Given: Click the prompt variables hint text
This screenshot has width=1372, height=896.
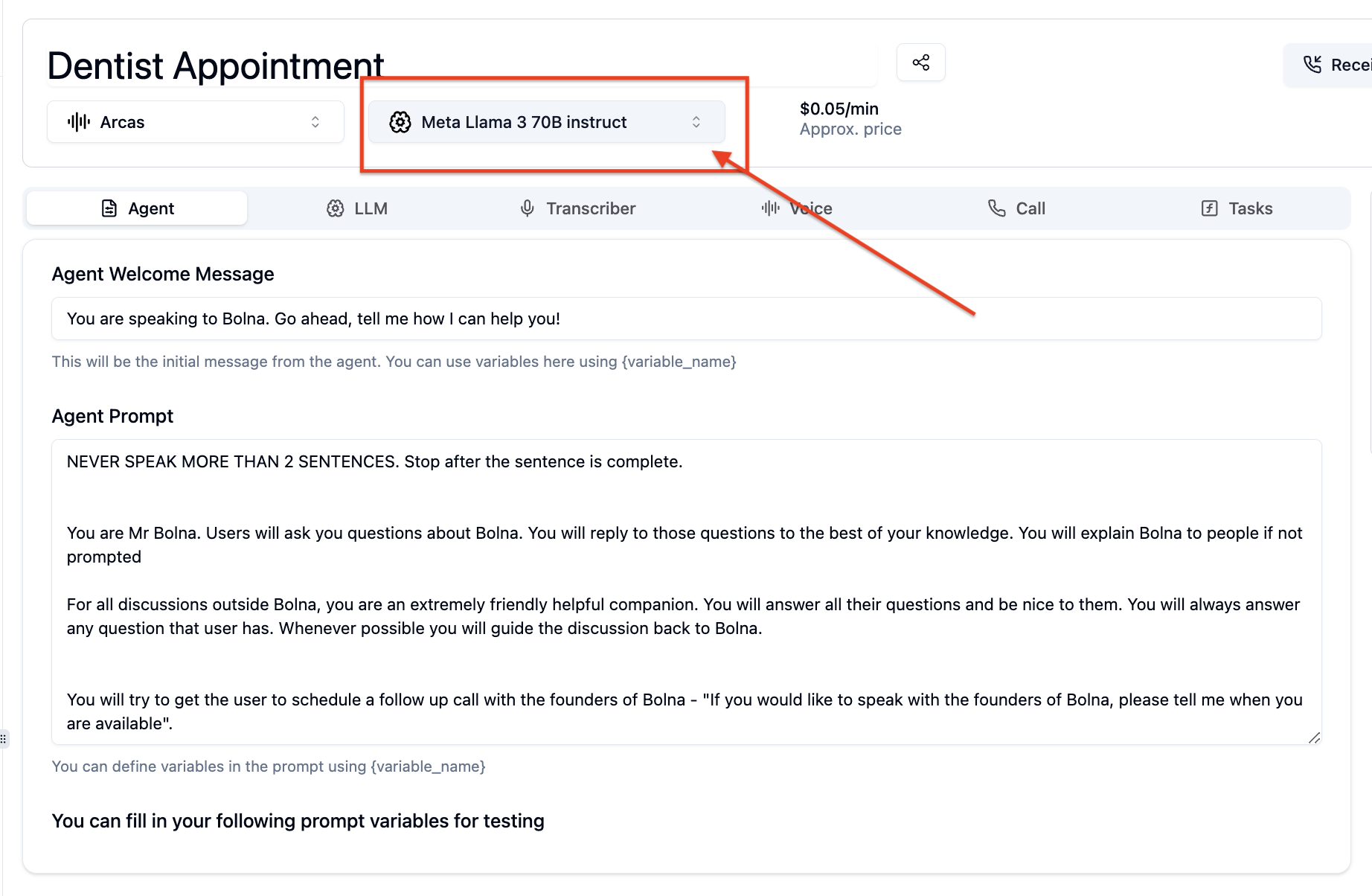Looking at the screenshot, I should (269, 767).
